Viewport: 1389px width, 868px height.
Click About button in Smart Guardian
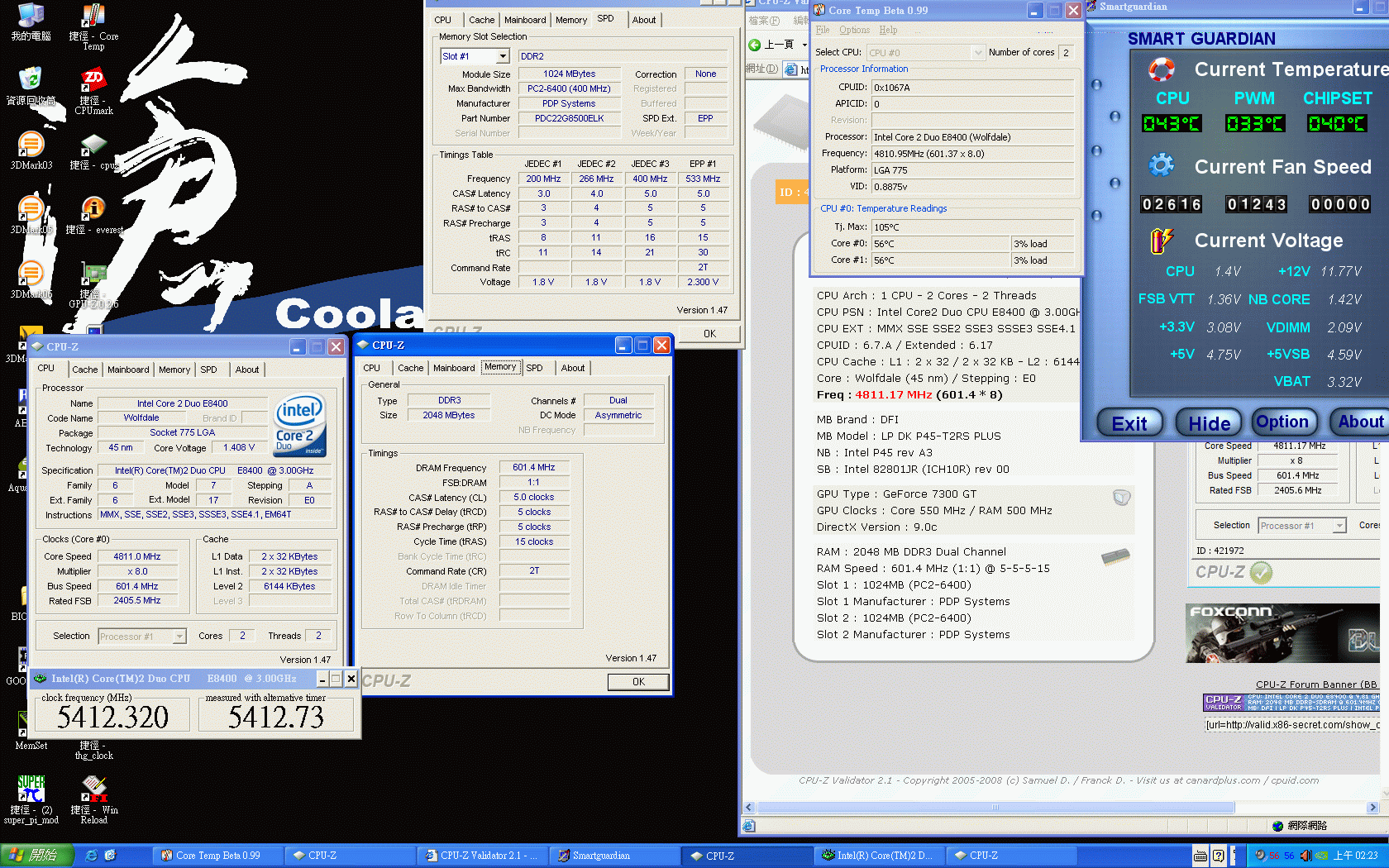(1360, 422)
